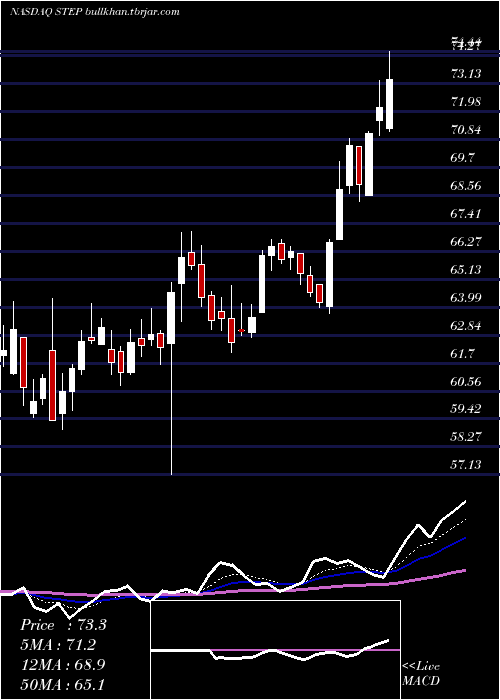The height and width of the screenshot is (700, 500).
Task: Click the 61.7 price axis label
Action: point(464,354)
